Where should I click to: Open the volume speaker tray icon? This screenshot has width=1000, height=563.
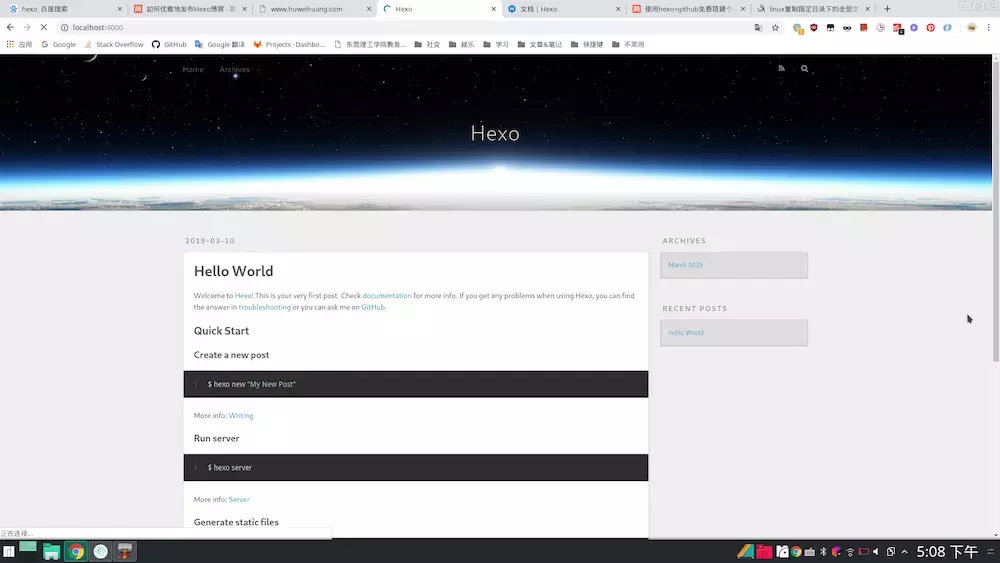point(876,552)
